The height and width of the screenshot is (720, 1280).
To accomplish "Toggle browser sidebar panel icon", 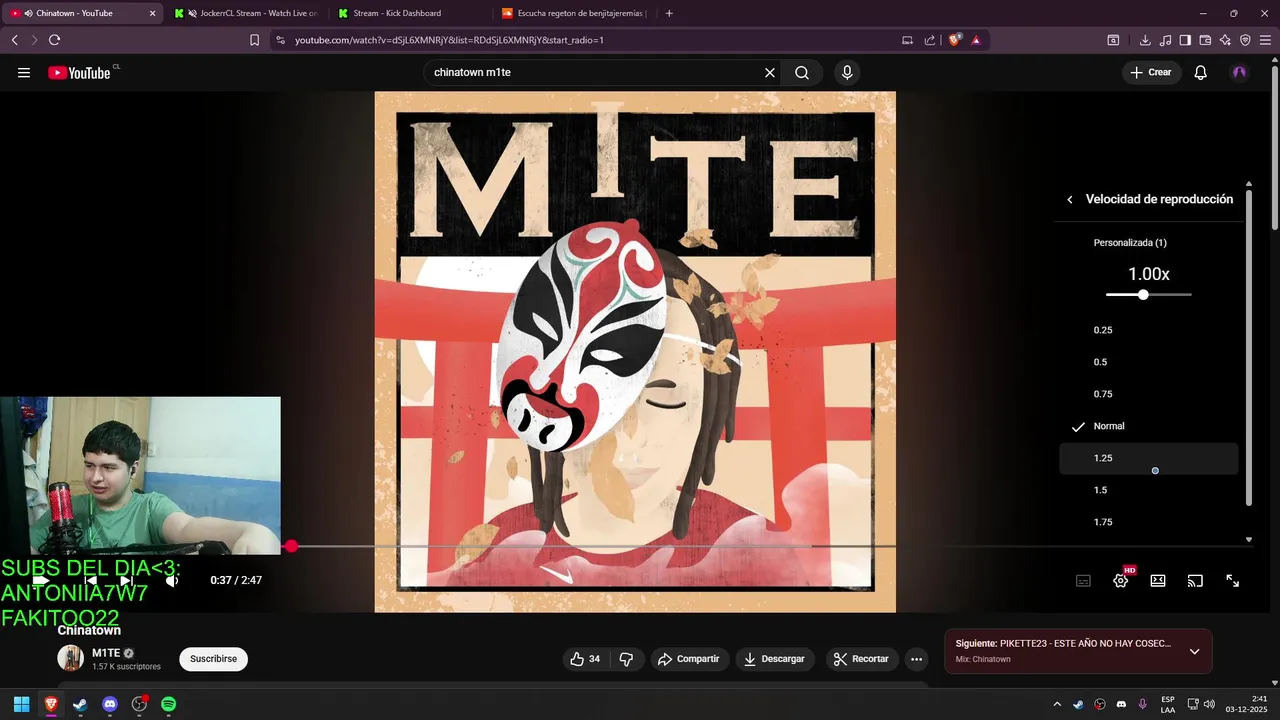I will pos(1185,40).
